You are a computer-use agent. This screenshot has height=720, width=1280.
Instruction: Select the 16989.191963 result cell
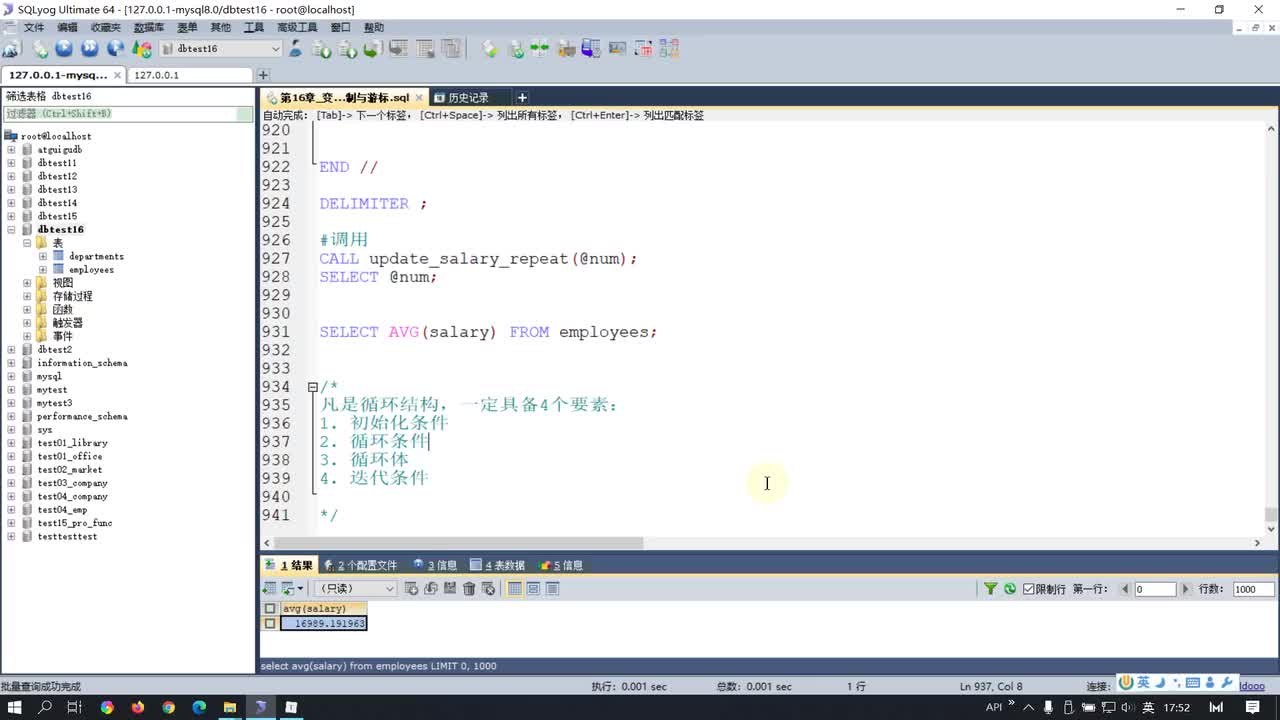(324, 623)
